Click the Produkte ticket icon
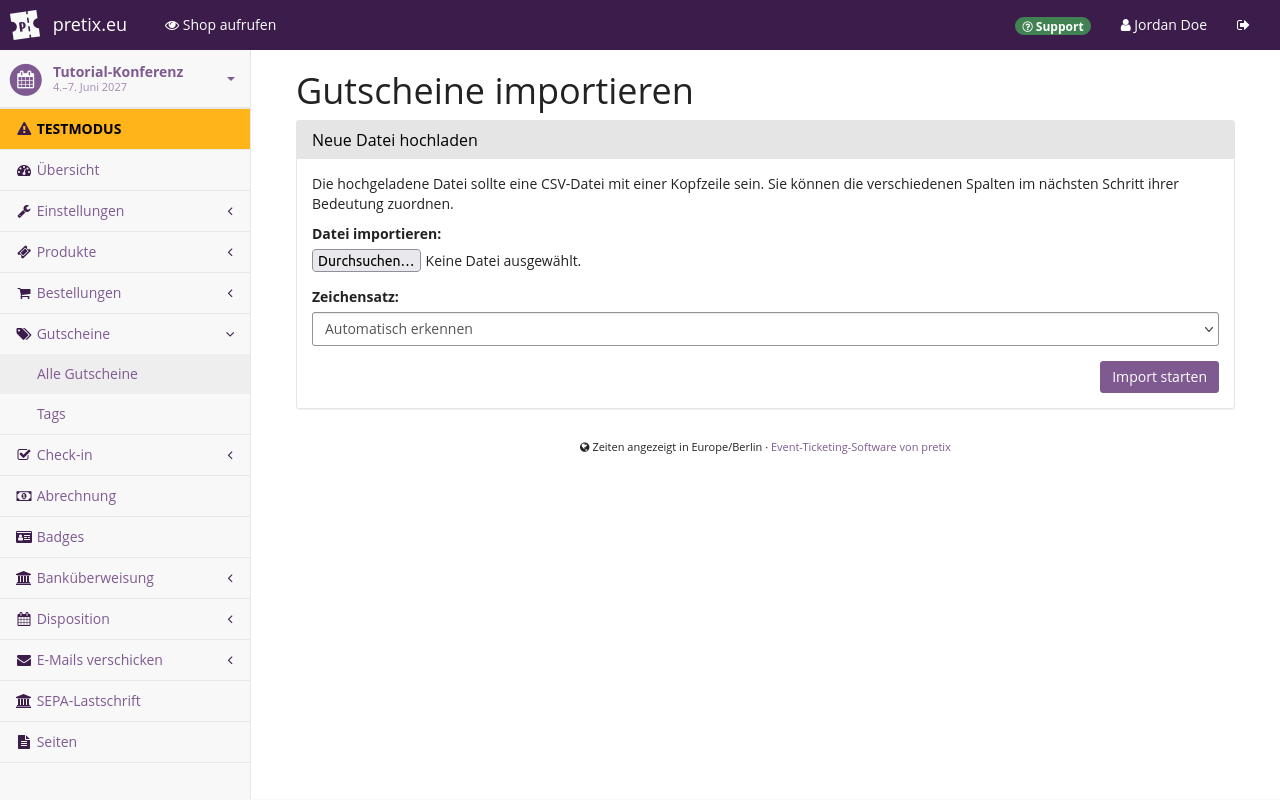Image resolution: width=1280 pixels, height=800 pixels. point(24,252)
